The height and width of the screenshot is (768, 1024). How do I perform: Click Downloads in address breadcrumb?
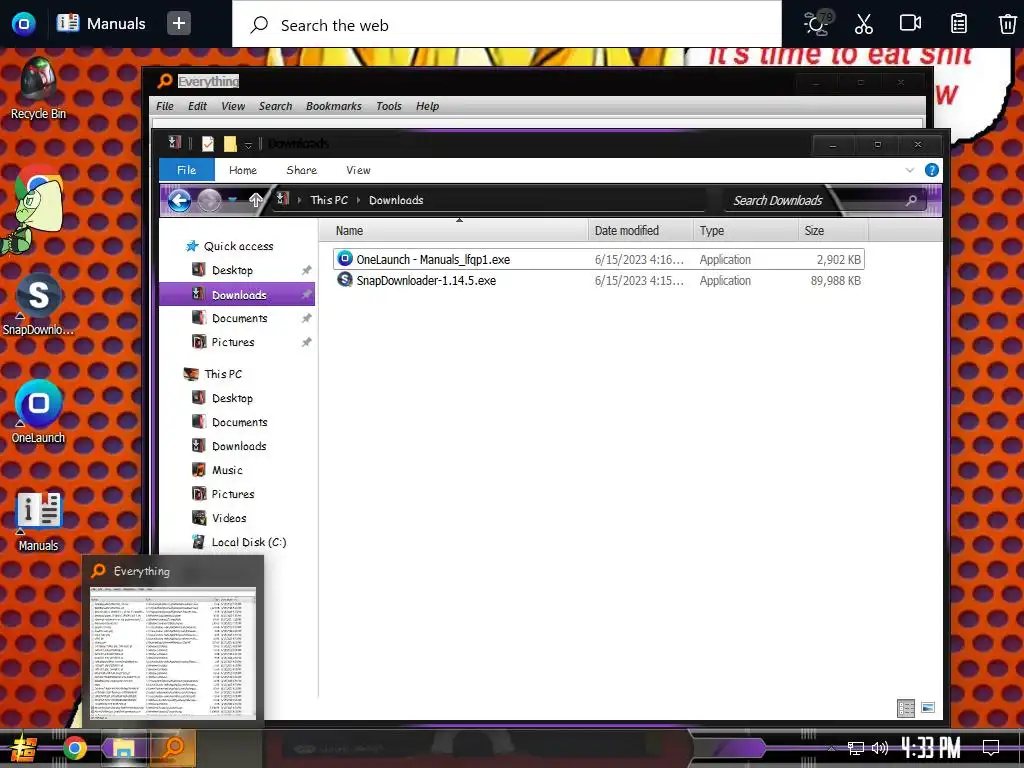pyautogui.click(x=396, y=200)
